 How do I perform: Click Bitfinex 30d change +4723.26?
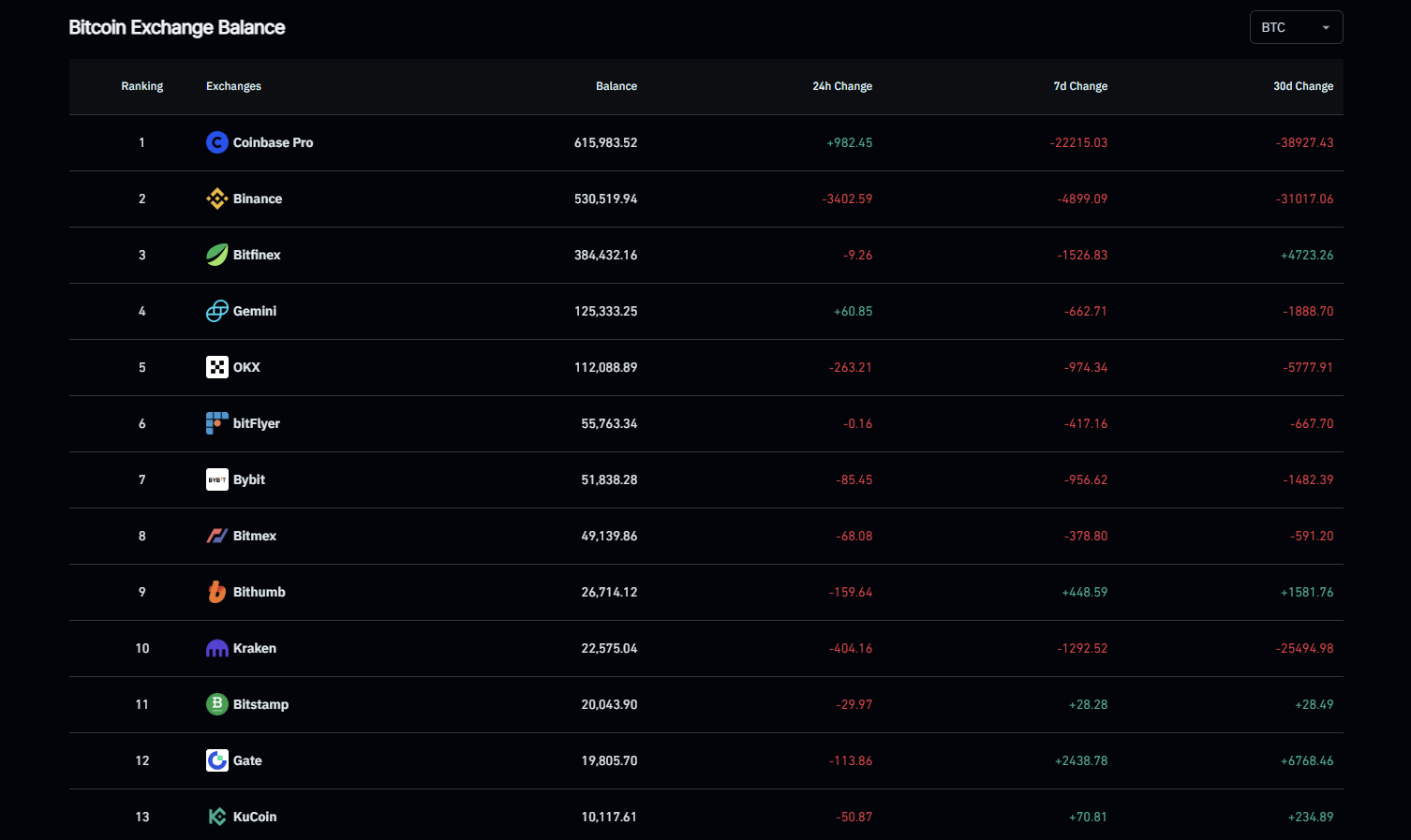[x=1307, y=255]
